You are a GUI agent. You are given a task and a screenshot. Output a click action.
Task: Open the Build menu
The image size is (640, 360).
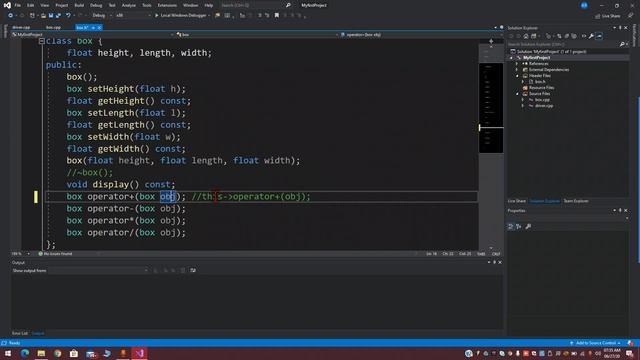[x=79, y=5]
